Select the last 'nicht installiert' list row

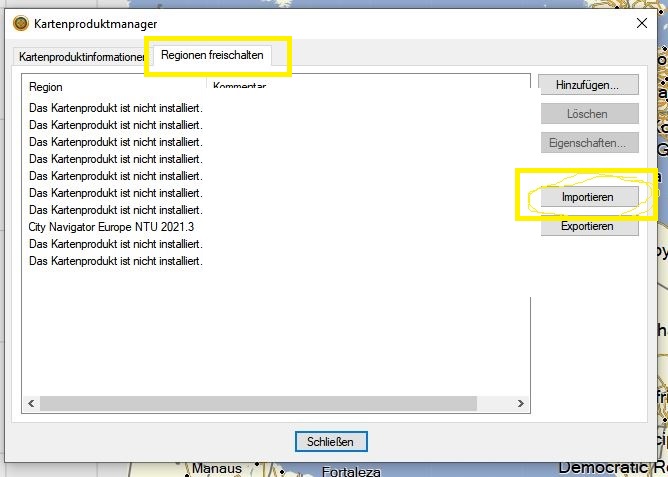[x=116, y=261]
